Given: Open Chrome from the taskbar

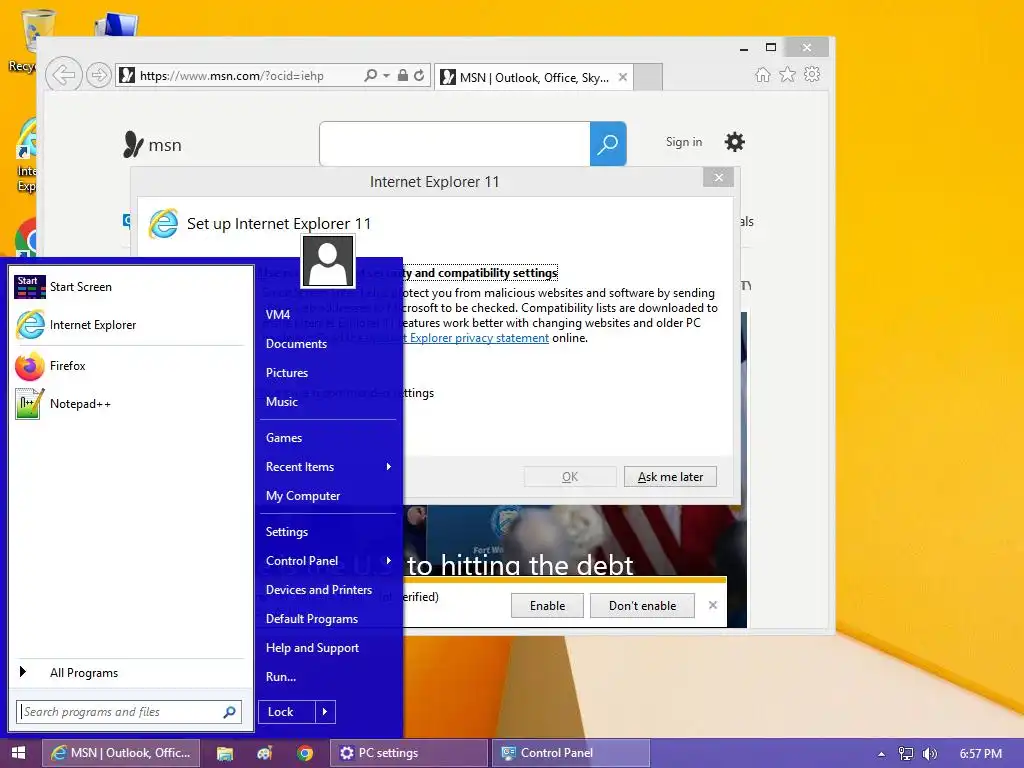Looking at the screenshot, I should 304,753.
